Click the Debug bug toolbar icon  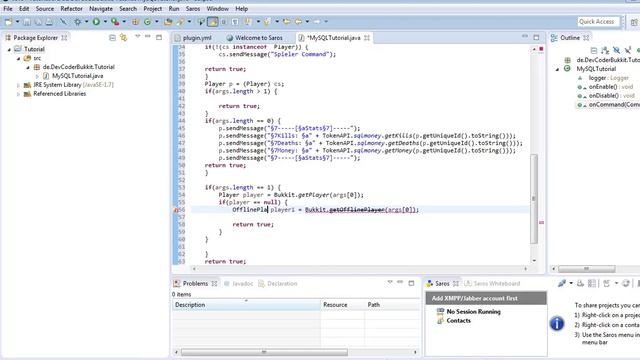tap(77, 22)
